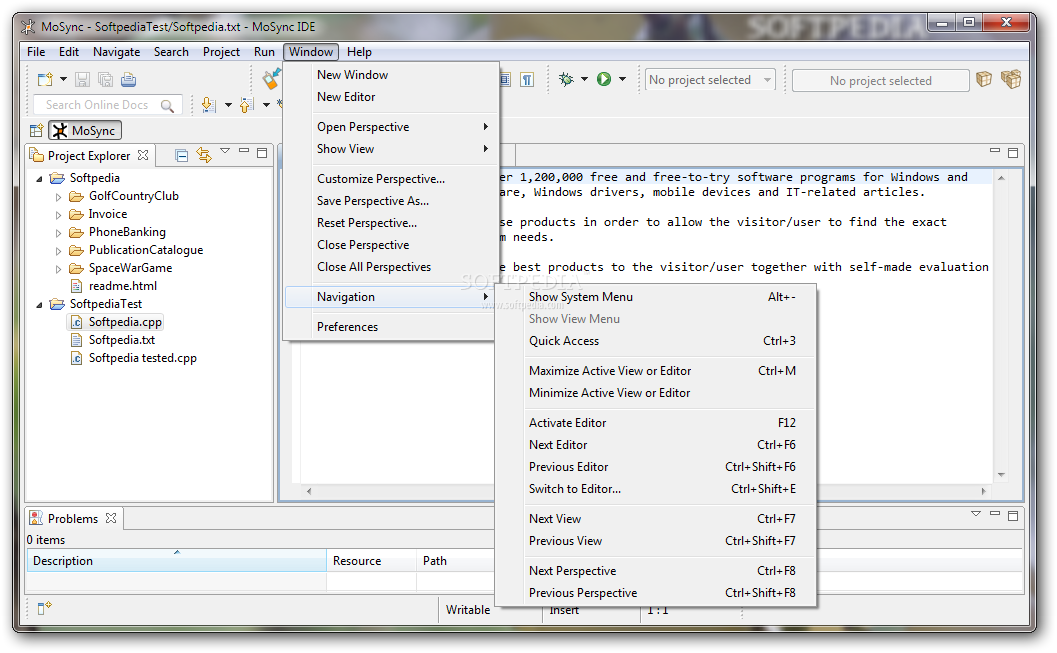Screen dimensions: 1057x653
Task: Click the Next Annotation down-arrow icon
Action: coord(209,104)
